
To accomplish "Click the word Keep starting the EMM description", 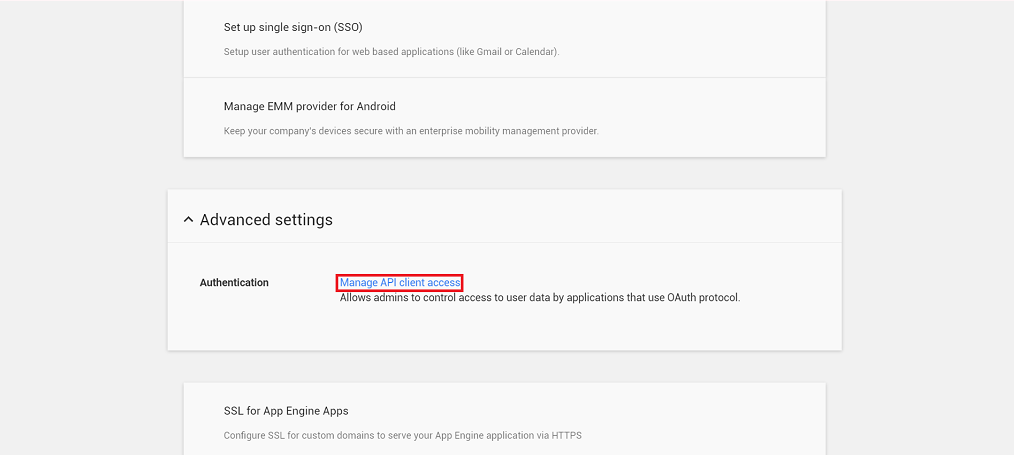I will point(234,131).
